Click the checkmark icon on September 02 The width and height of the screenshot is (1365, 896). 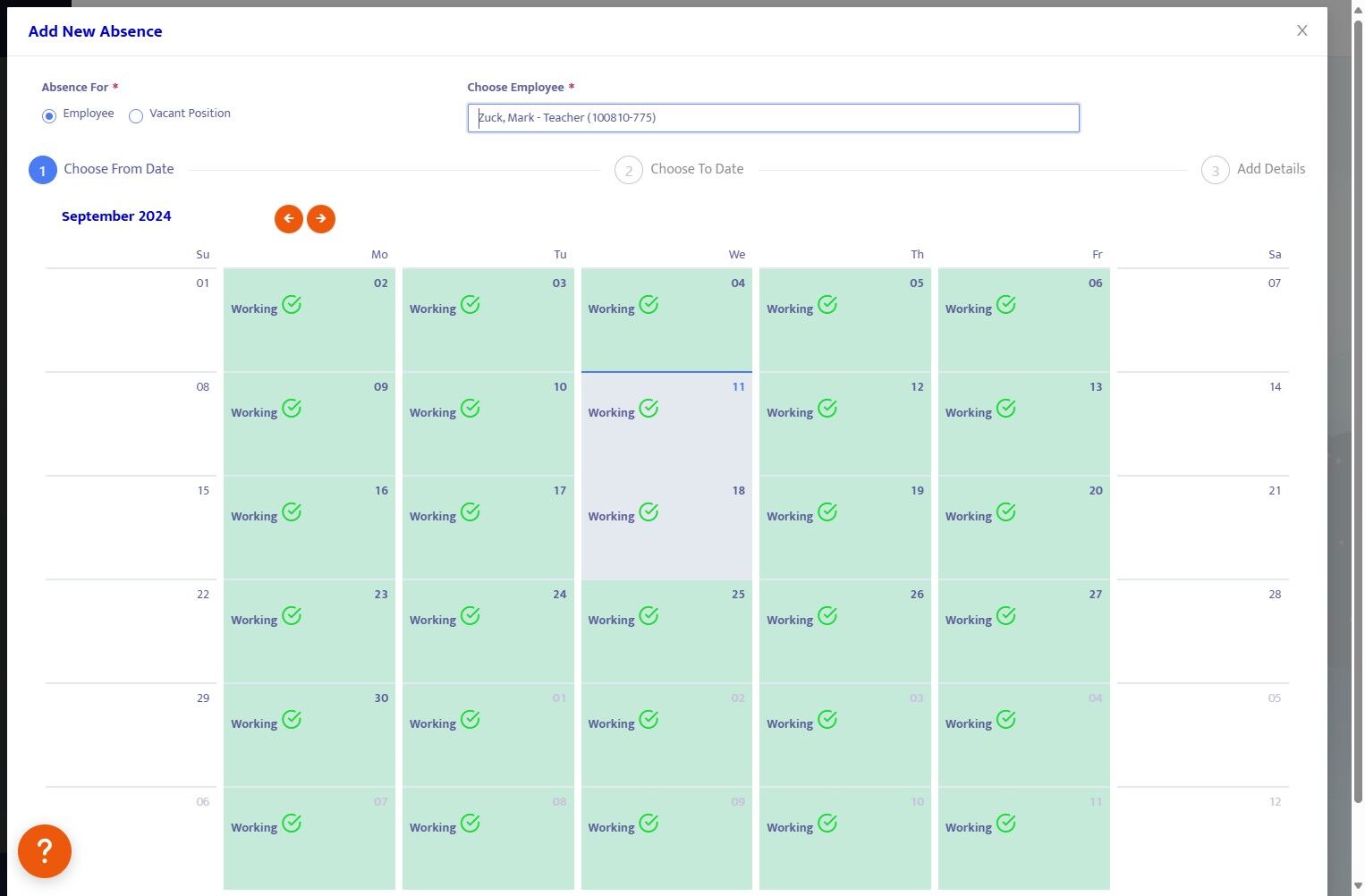pos(292,305)
